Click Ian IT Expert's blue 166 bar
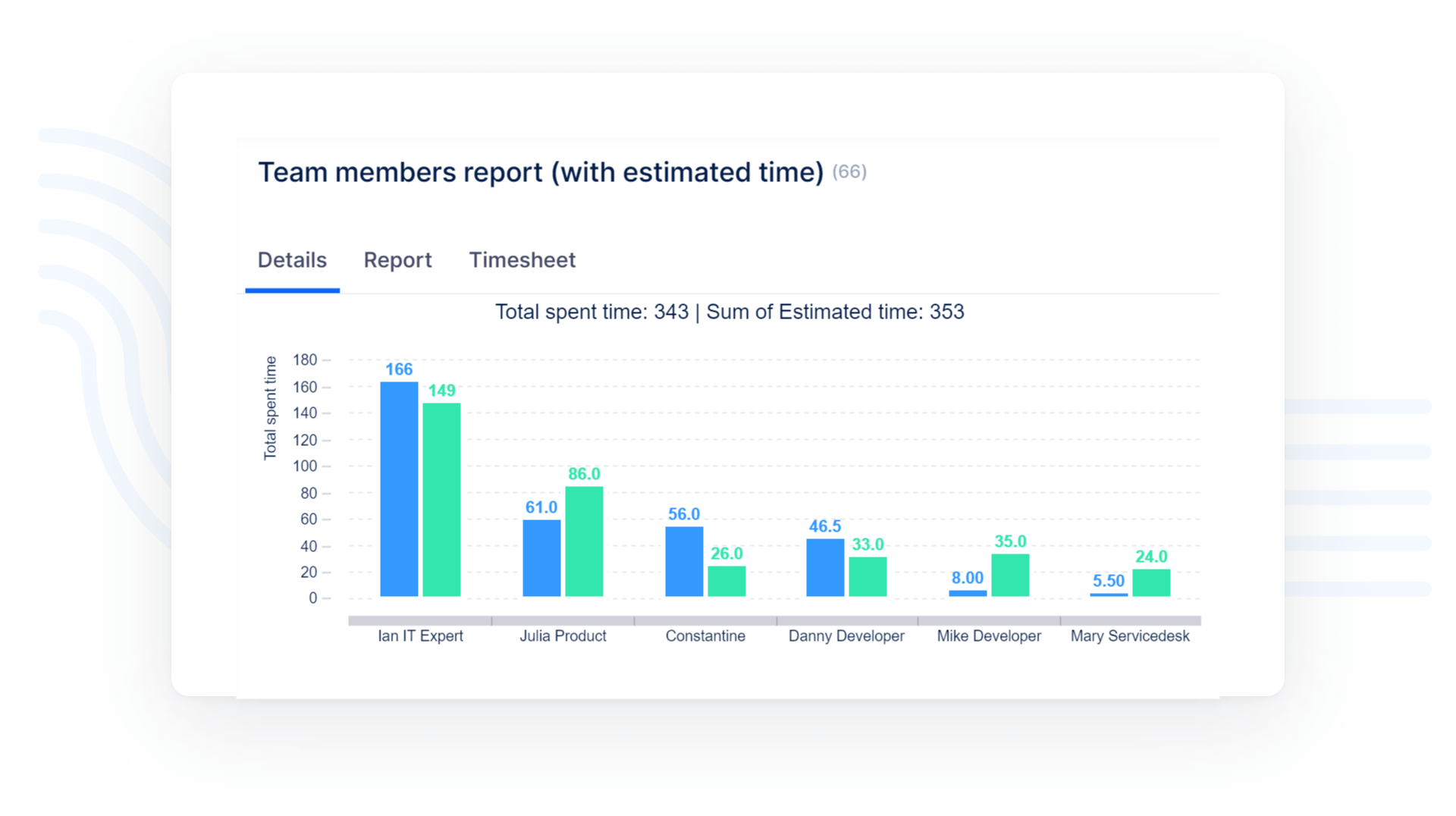This screenshot has height=816, width=1456. [x=399, y=489]
